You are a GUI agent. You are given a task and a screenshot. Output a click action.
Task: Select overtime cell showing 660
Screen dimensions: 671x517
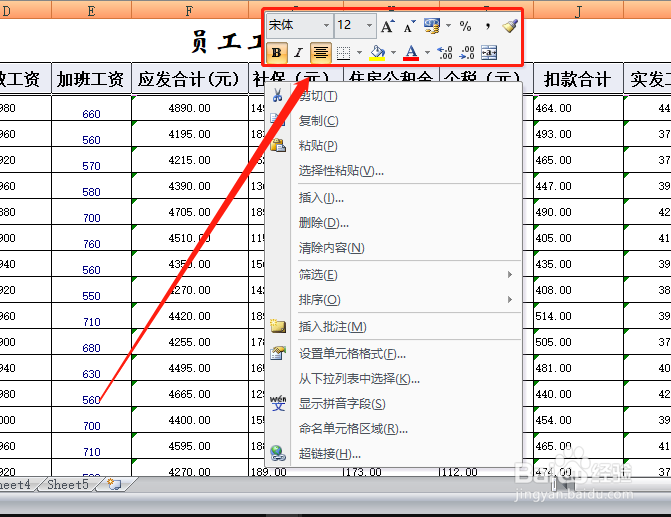[91, 108]
